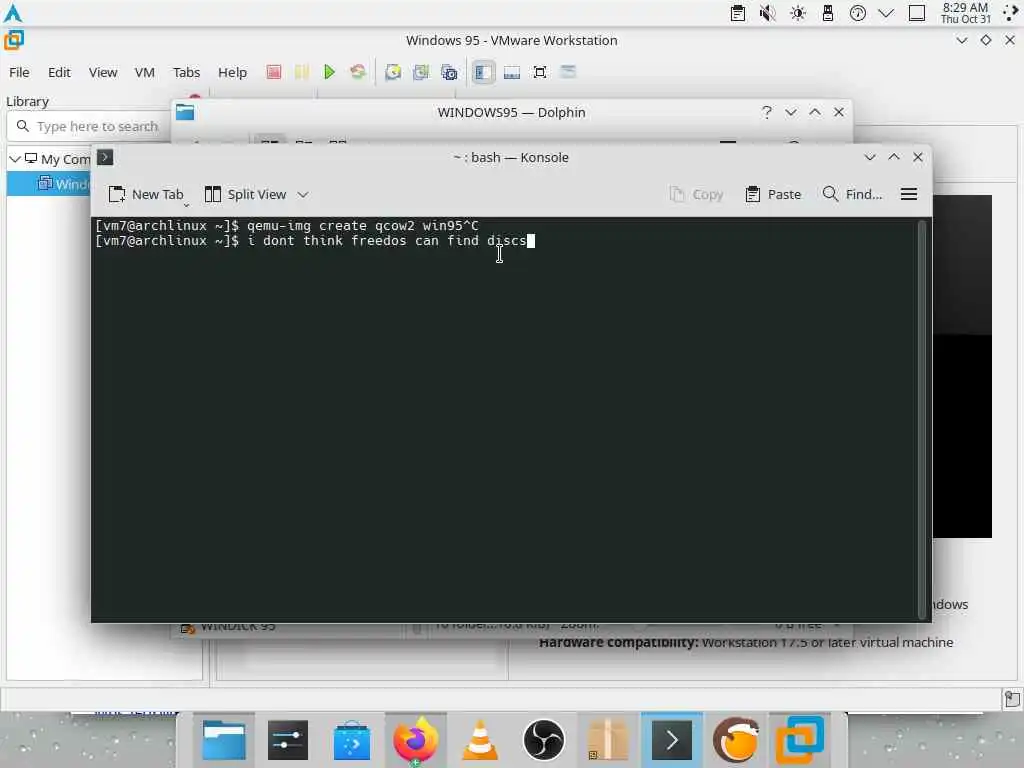The height and width of the screenshot is (768, 1024).
Task: Open the Edit menu in VMware
Action: click(x=59, y=72)
